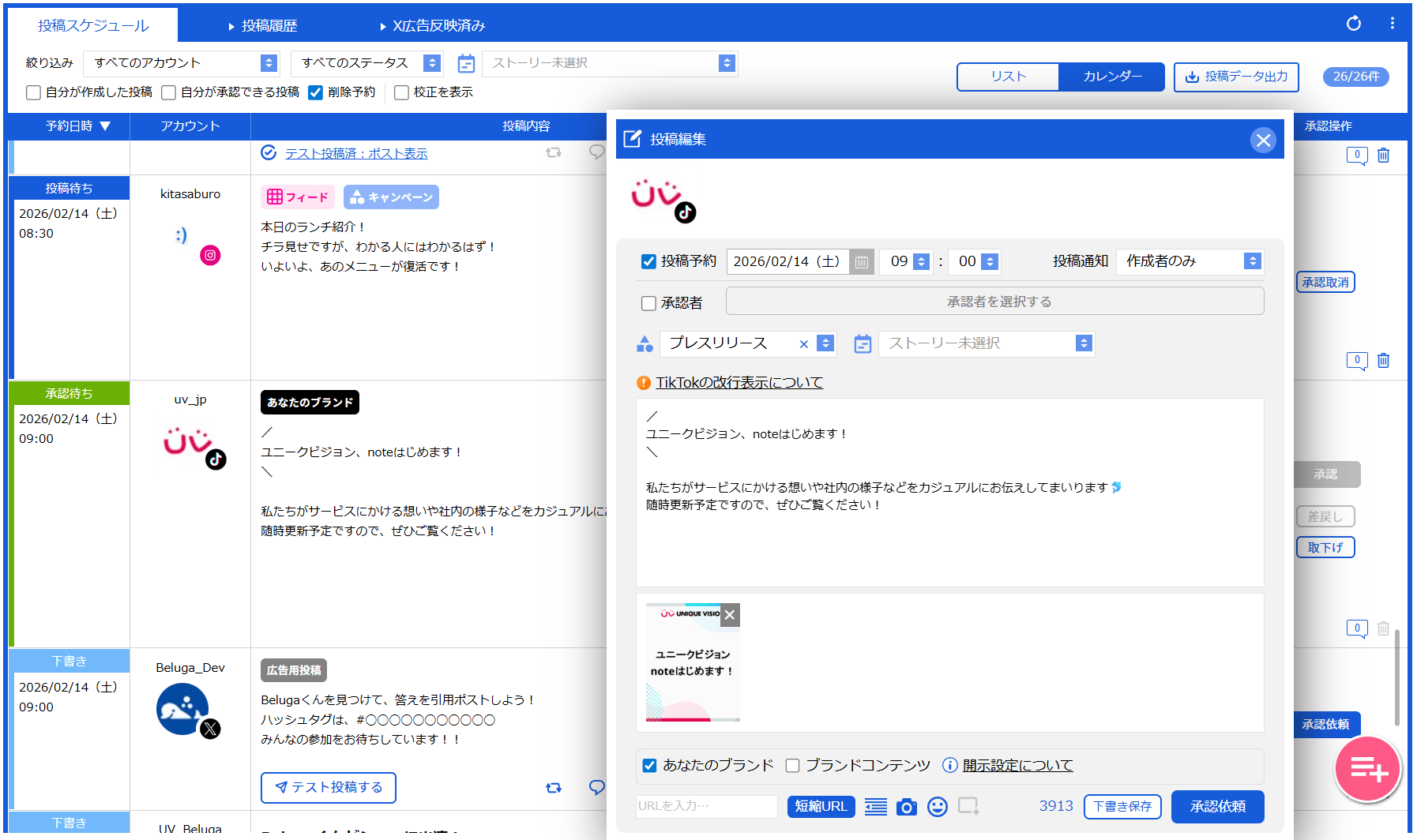Click the pink floating new post button

click(x=1367, y=768)
